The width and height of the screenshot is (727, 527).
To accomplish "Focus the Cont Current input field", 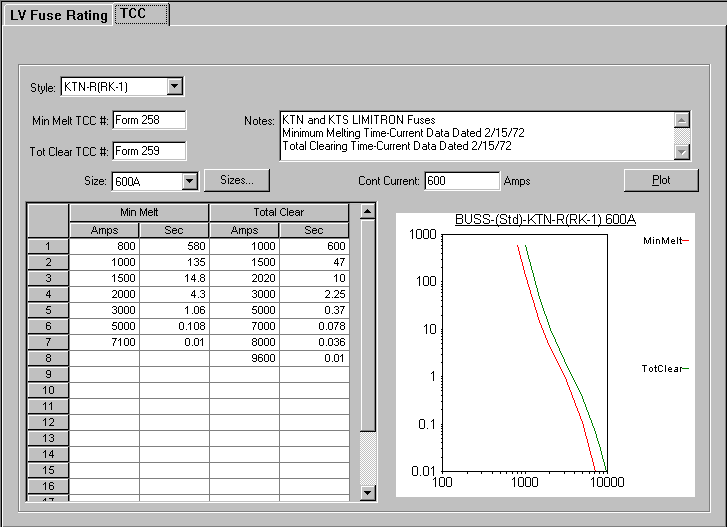I will (461, 181).
